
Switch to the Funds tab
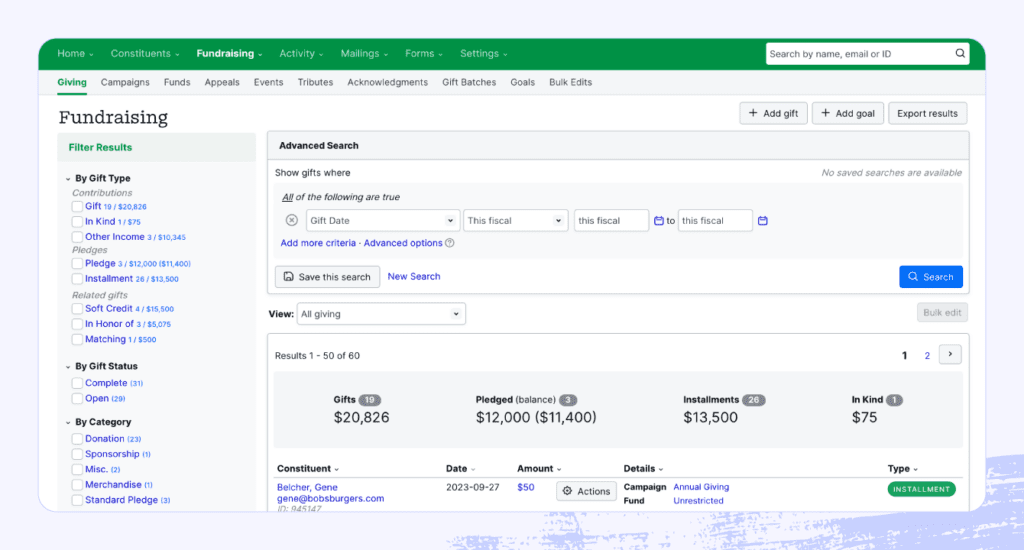point(177,82)
